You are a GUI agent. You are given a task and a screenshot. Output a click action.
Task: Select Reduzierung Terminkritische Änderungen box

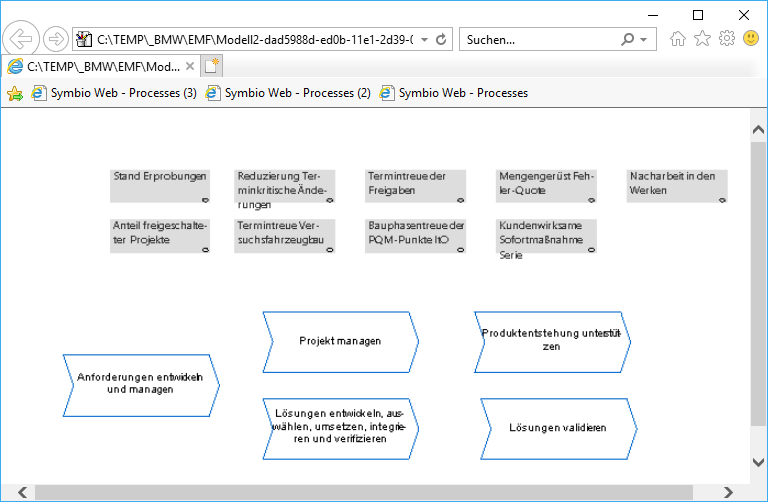(x=285, y=186)
